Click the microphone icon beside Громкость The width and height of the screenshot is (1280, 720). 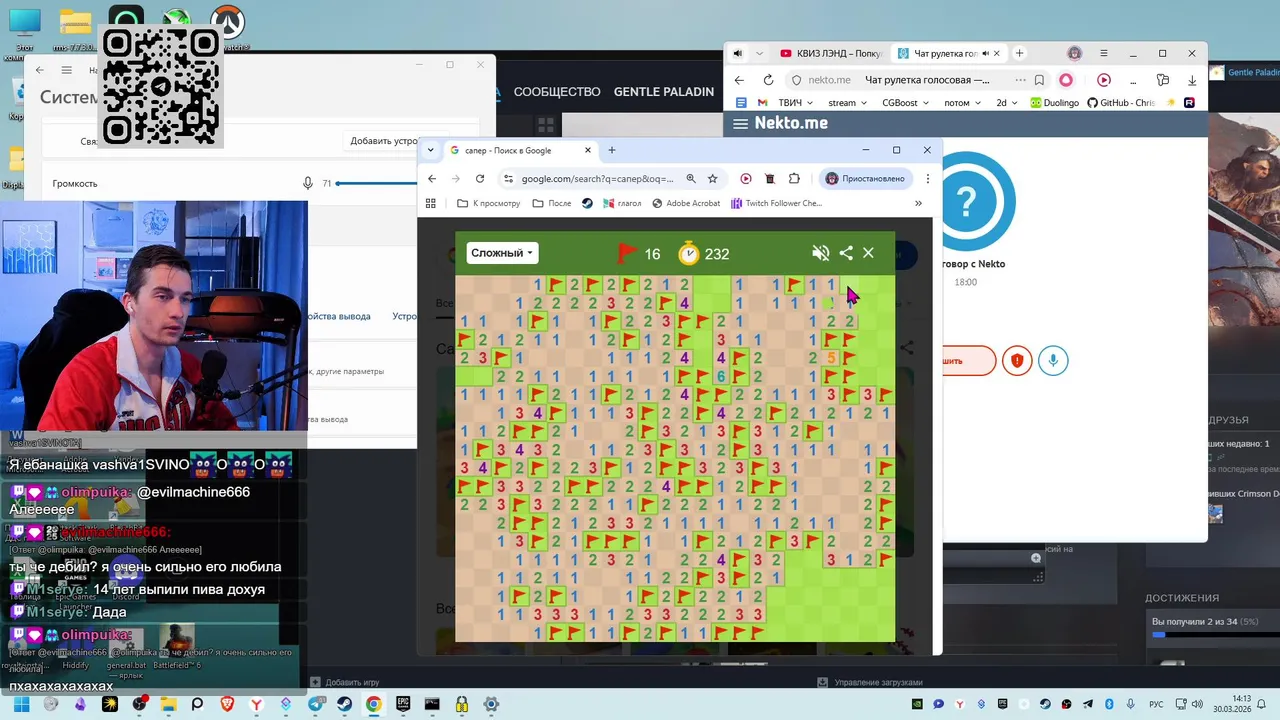308,183
